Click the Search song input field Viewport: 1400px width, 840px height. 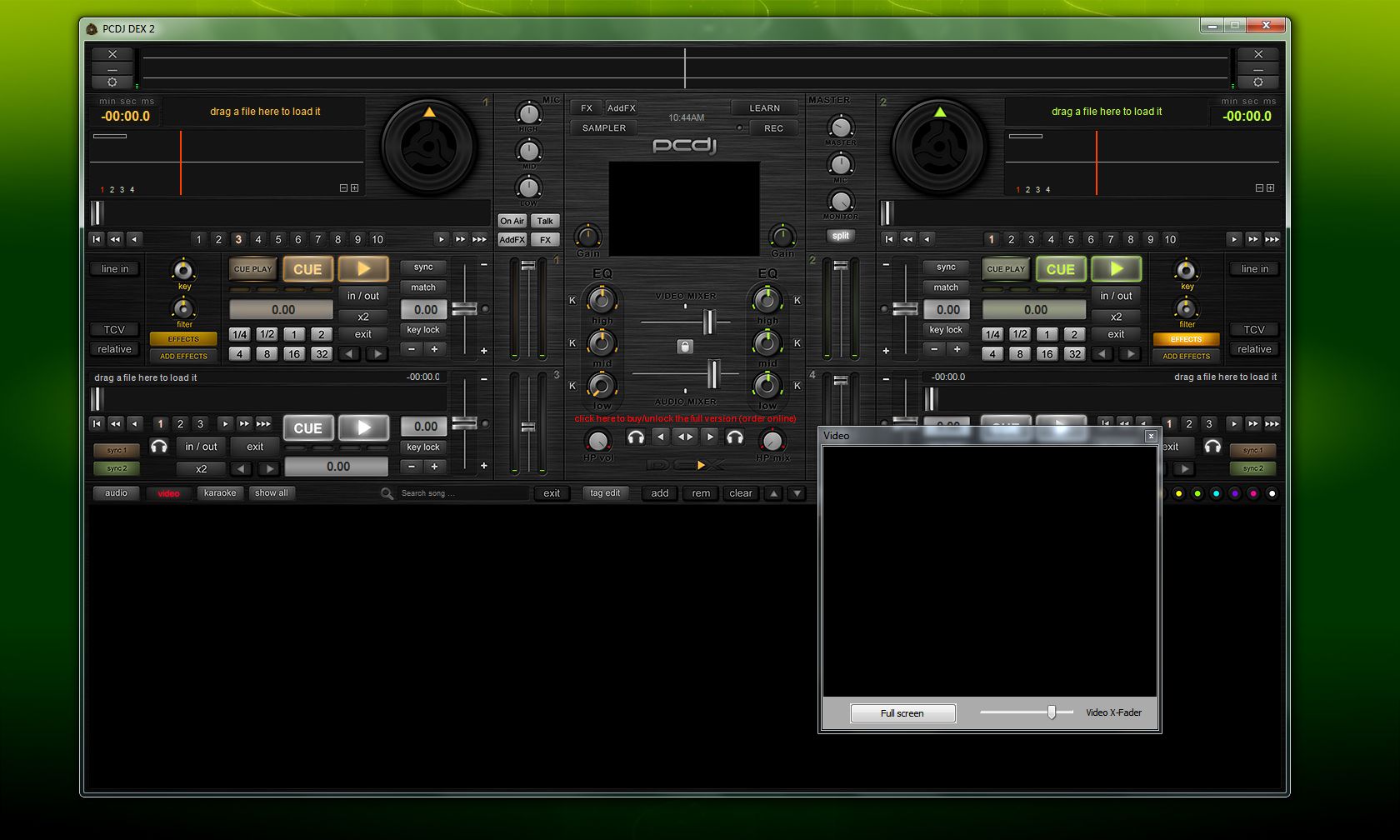(x=463, y=493)
